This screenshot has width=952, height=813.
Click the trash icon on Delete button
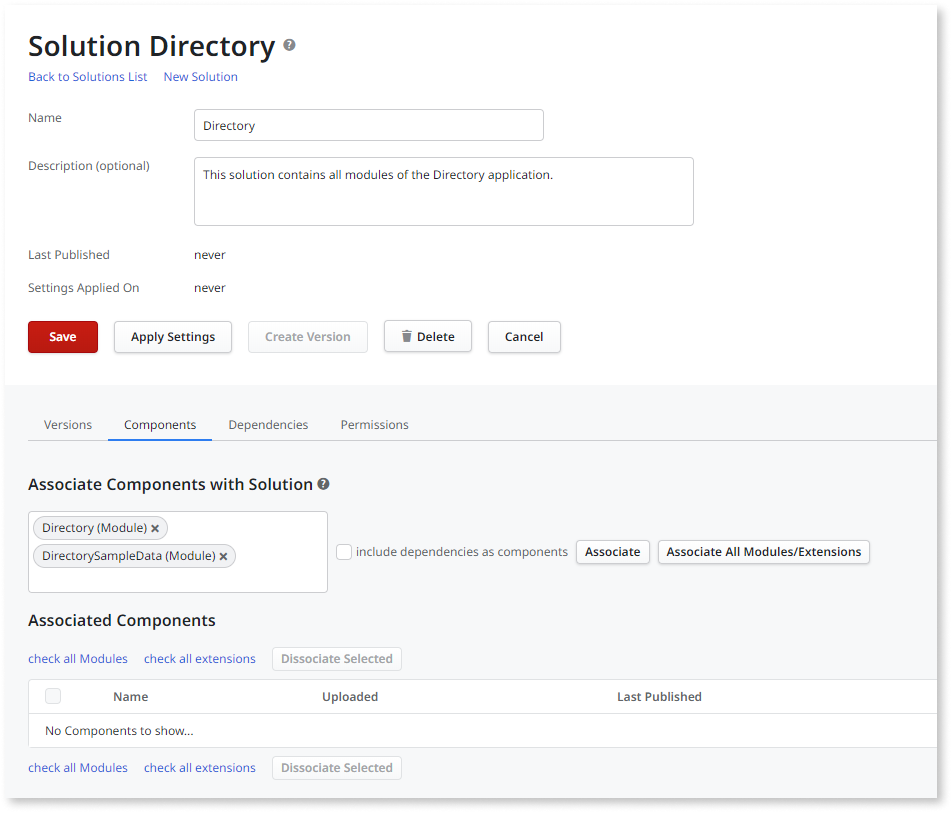[406, 336]
